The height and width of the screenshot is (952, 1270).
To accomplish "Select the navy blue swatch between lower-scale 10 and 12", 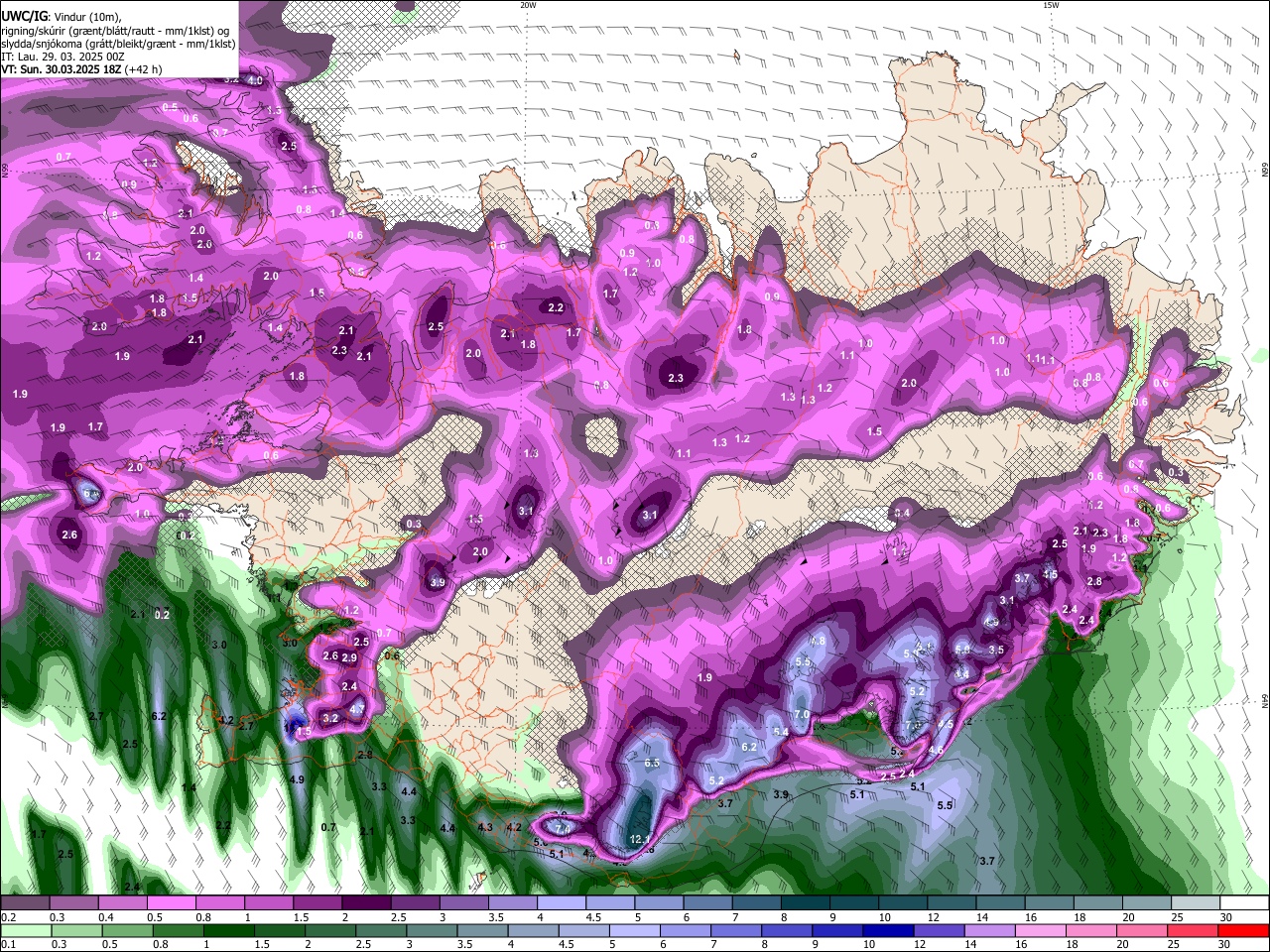I will [x=890, y=930].
